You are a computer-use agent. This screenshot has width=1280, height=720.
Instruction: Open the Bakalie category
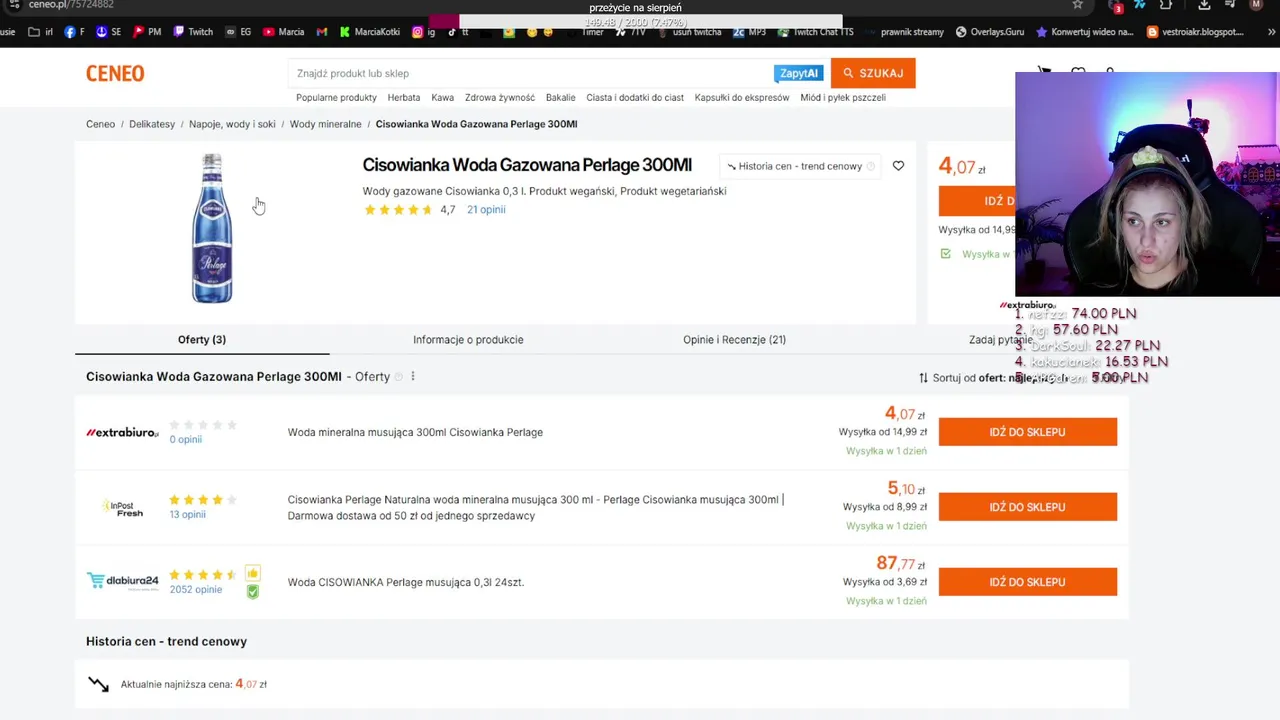coord(561,98)
